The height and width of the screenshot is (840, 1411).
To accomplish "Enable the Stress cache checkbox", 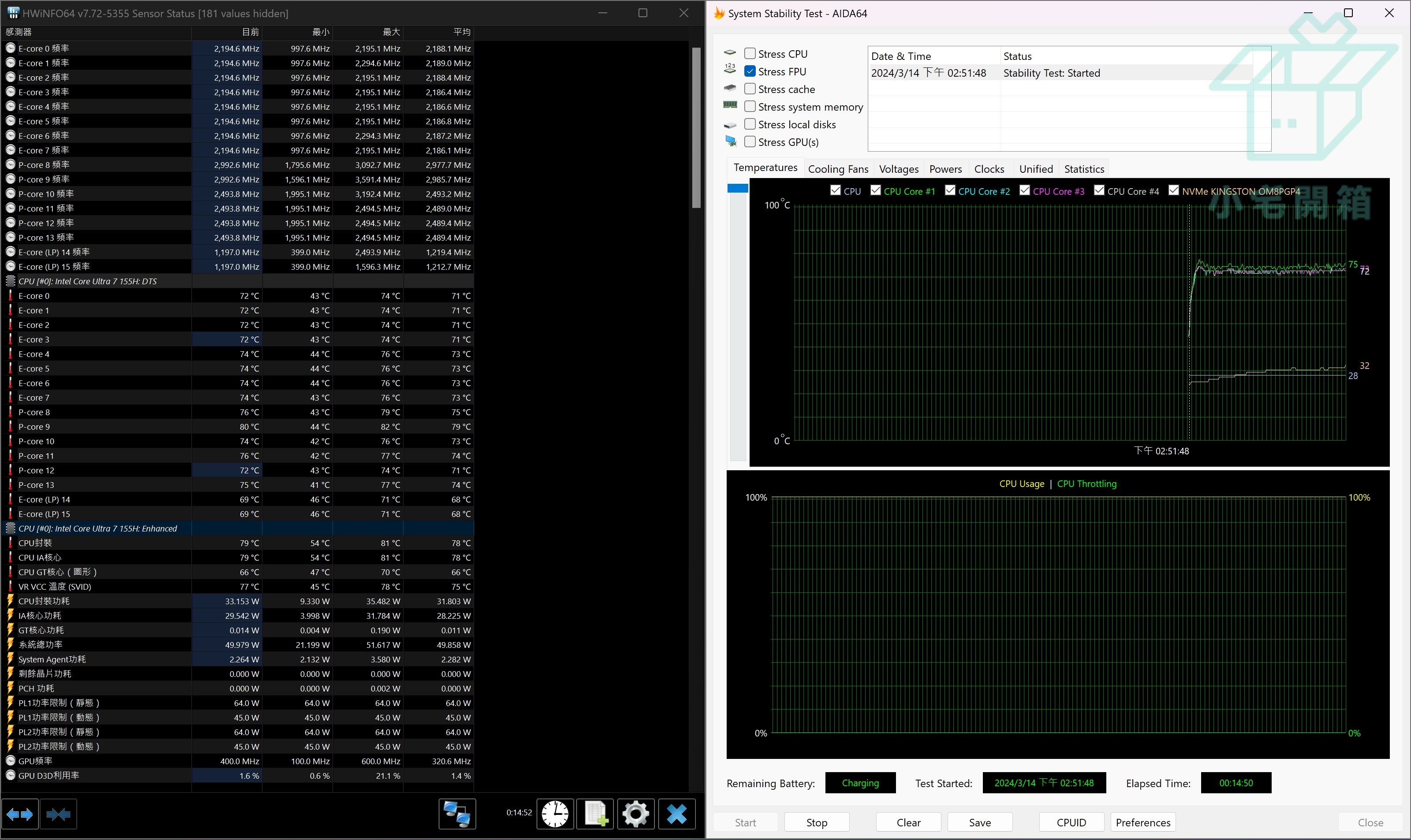I will coord(750,88).
